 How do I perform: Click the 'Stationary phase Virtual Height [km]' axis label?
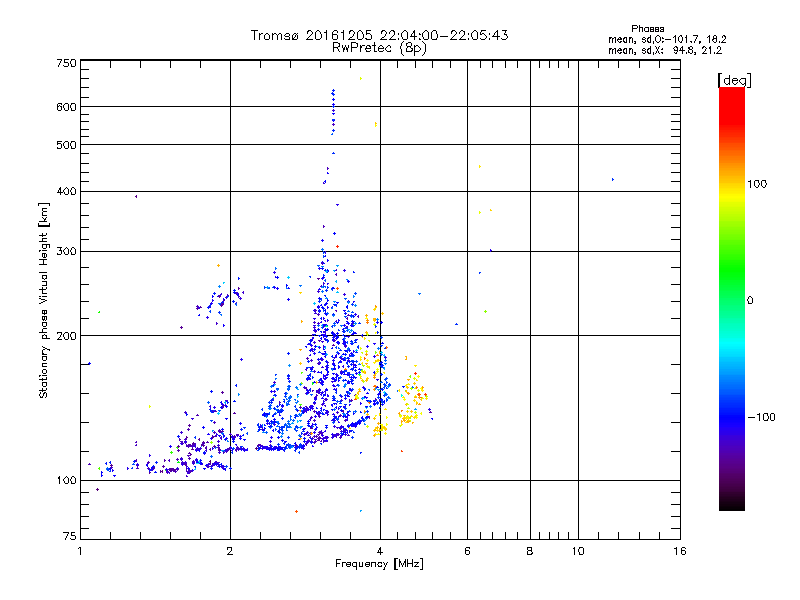pos(44,300)
